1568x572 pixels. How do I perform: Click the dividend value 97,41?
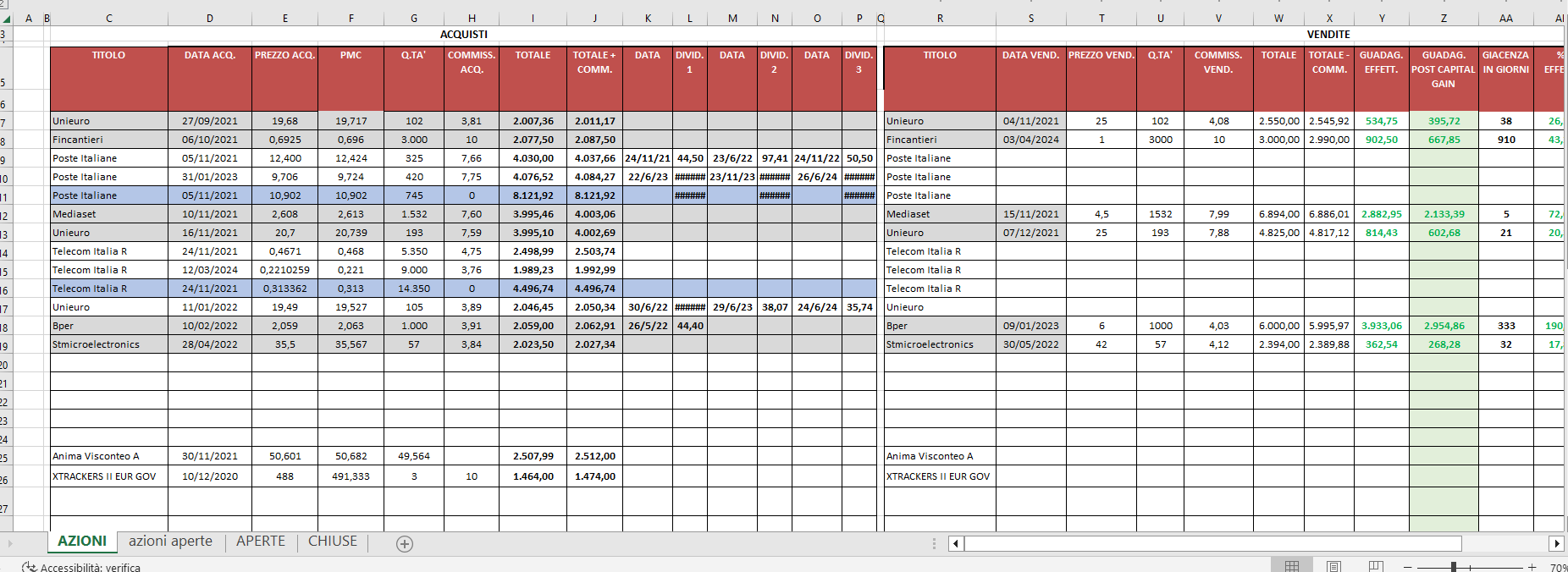(x=774, y=158)
